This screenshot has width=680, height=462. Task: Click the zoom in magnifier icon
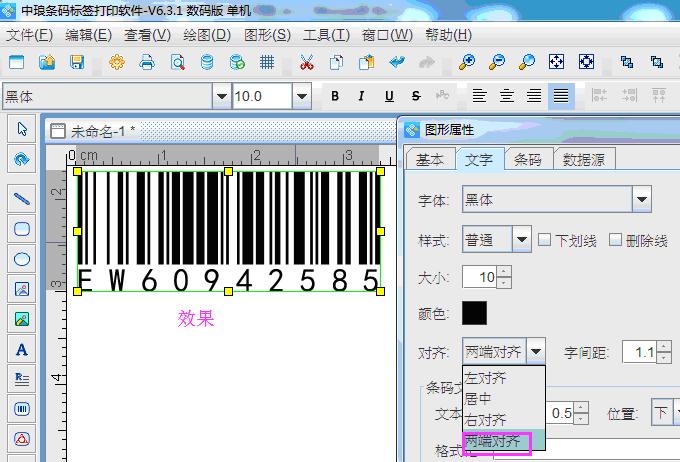[467, 62]
